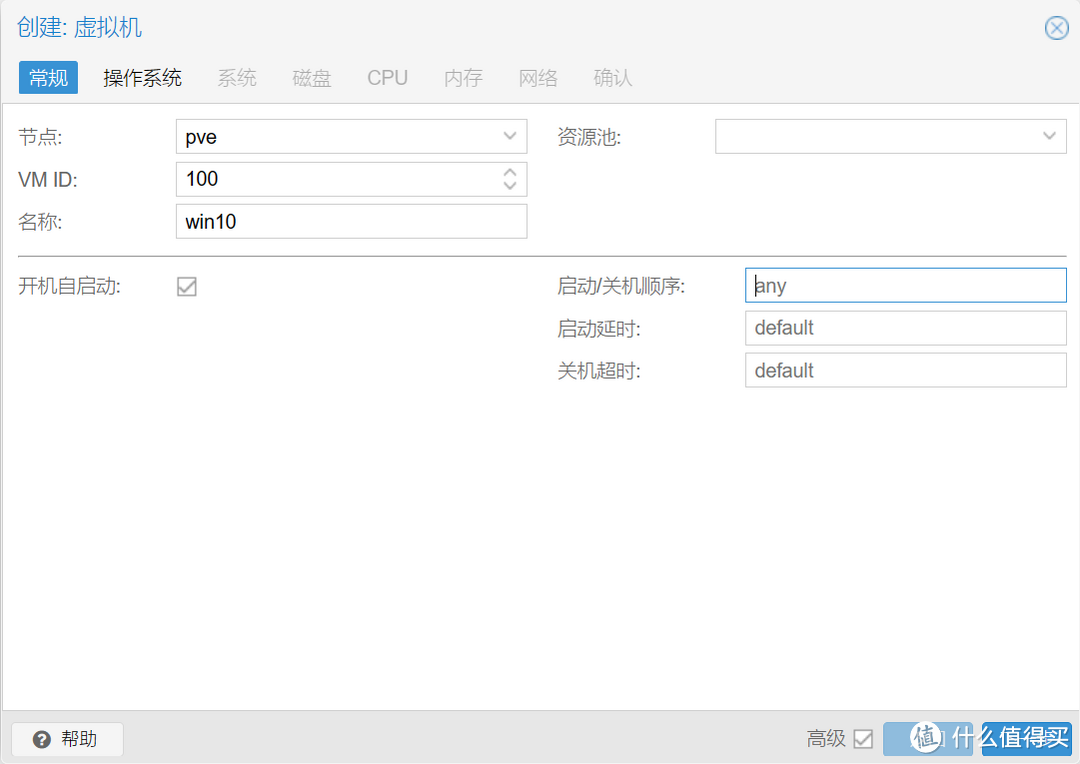Viewport: 1080px width, 764px height.
Task: Select the 系统 tab
Action: coord(237,78)
